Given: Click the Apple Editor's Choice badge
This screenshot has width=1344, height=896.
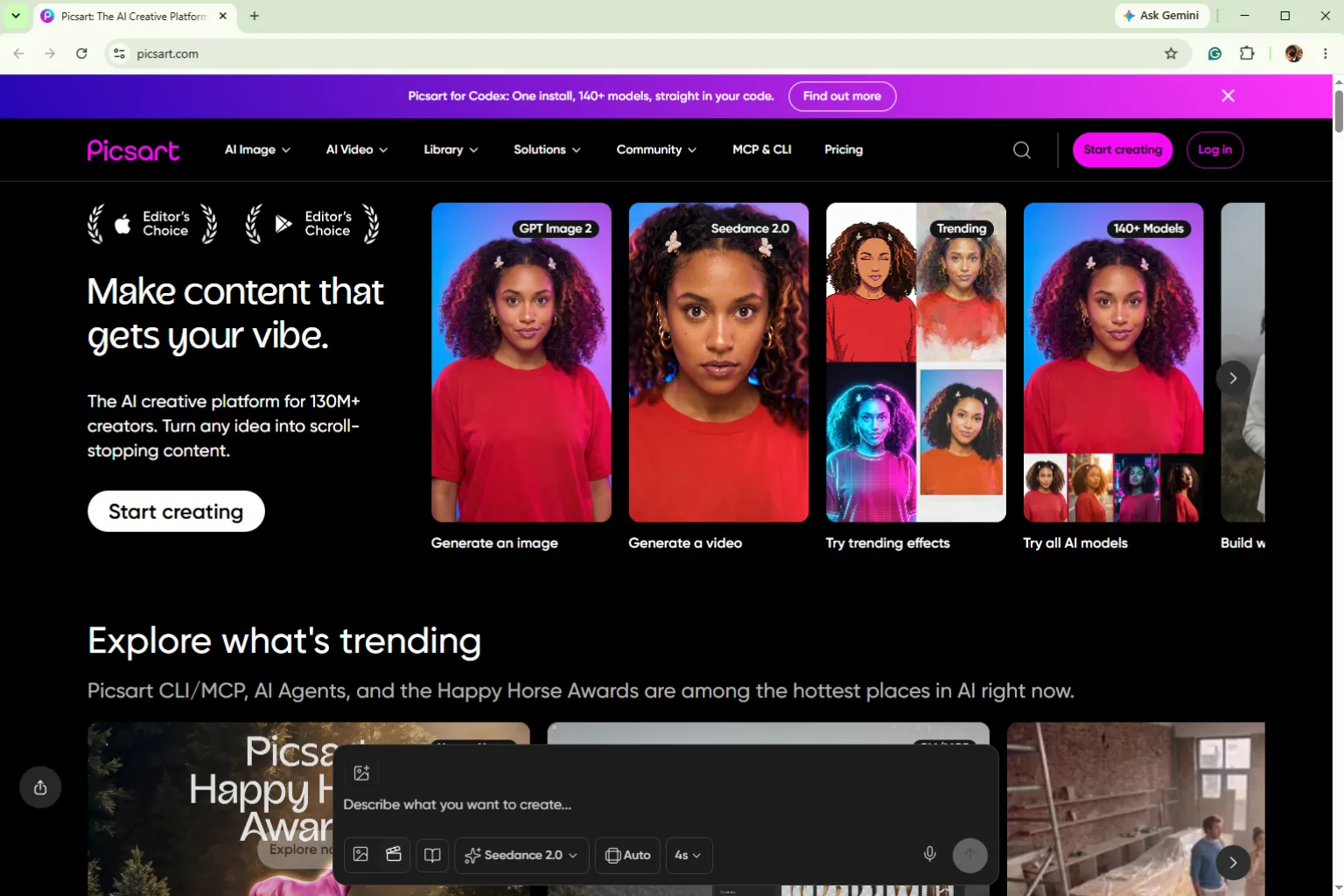Looking at the screenshot, I should pyautogui.click(x=152, y=224).
